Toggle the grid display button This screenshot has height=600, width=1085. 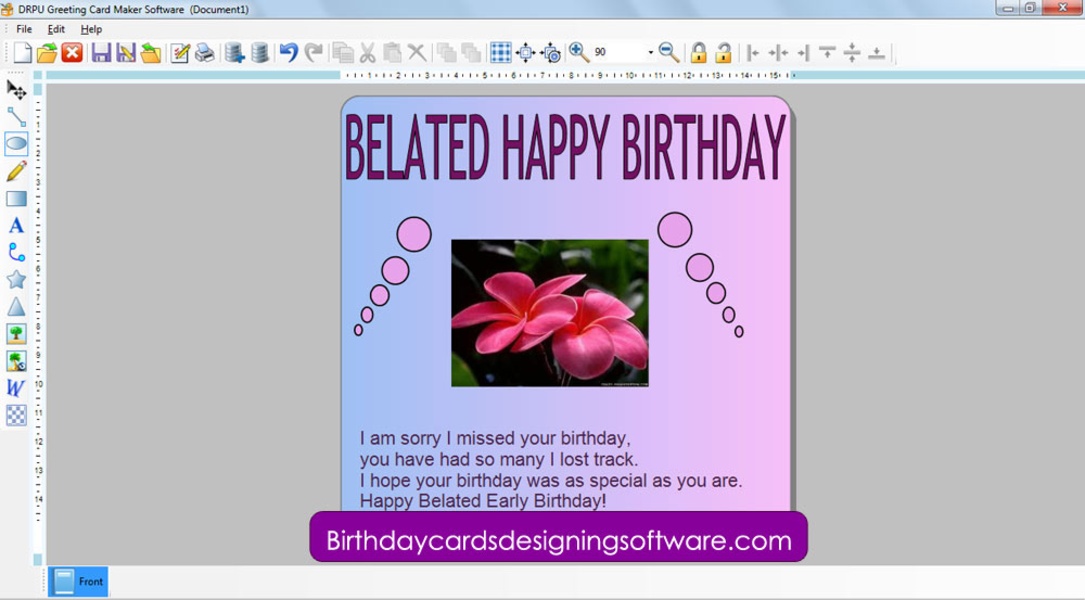coord(501,52)
